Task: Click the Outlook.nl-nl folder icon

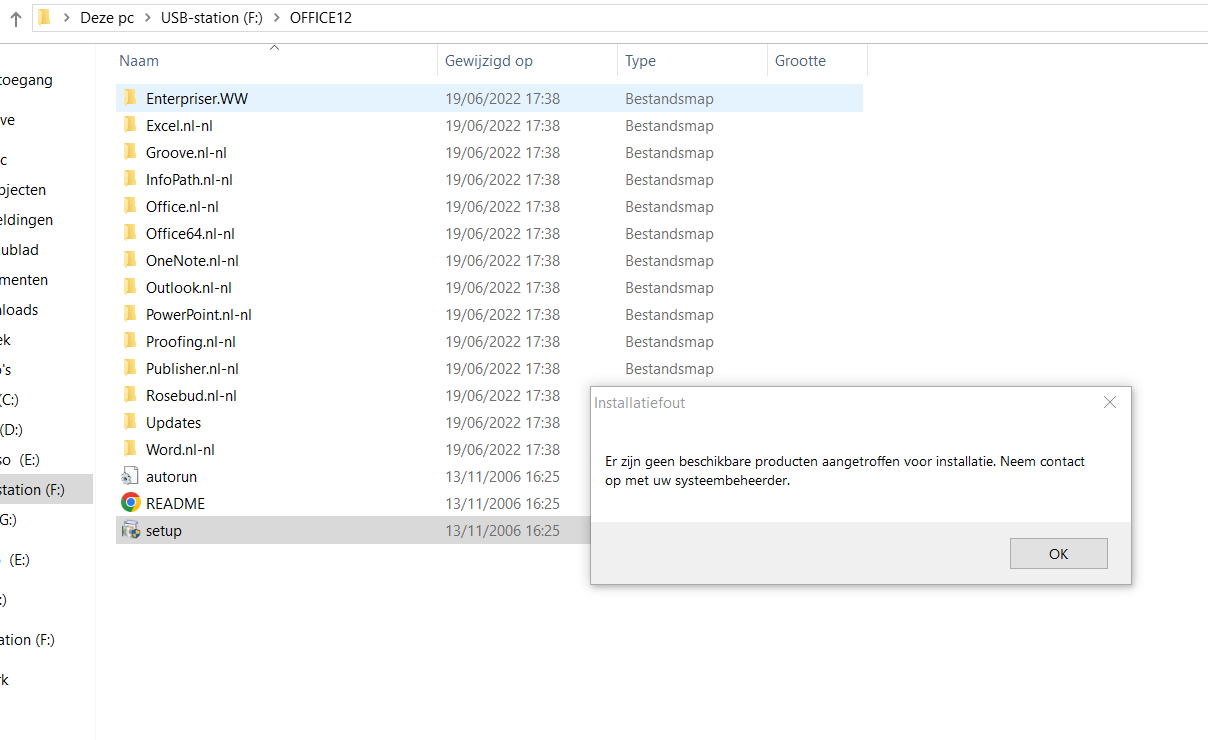Action: point(130,287)
